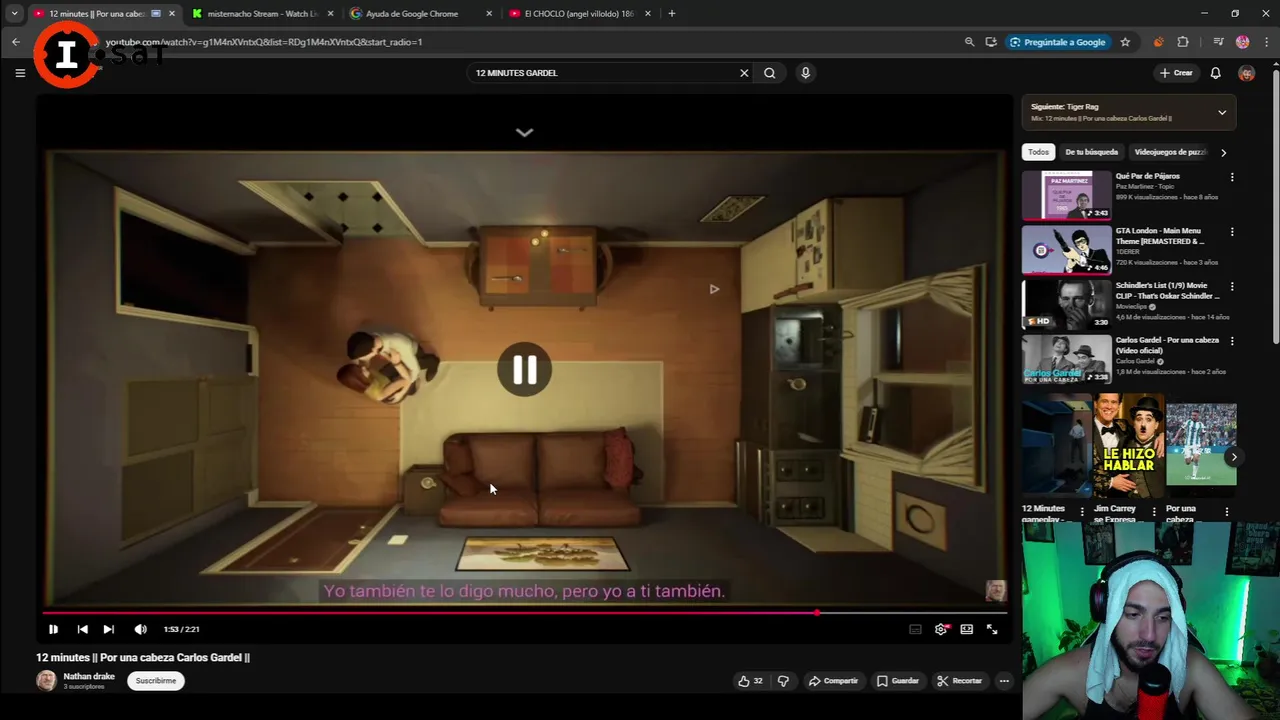The width and height of the screenshot is (1280, 720).
Task: Select the 'De tu búsqueda' filter chip
Action: pos(1091,152)
